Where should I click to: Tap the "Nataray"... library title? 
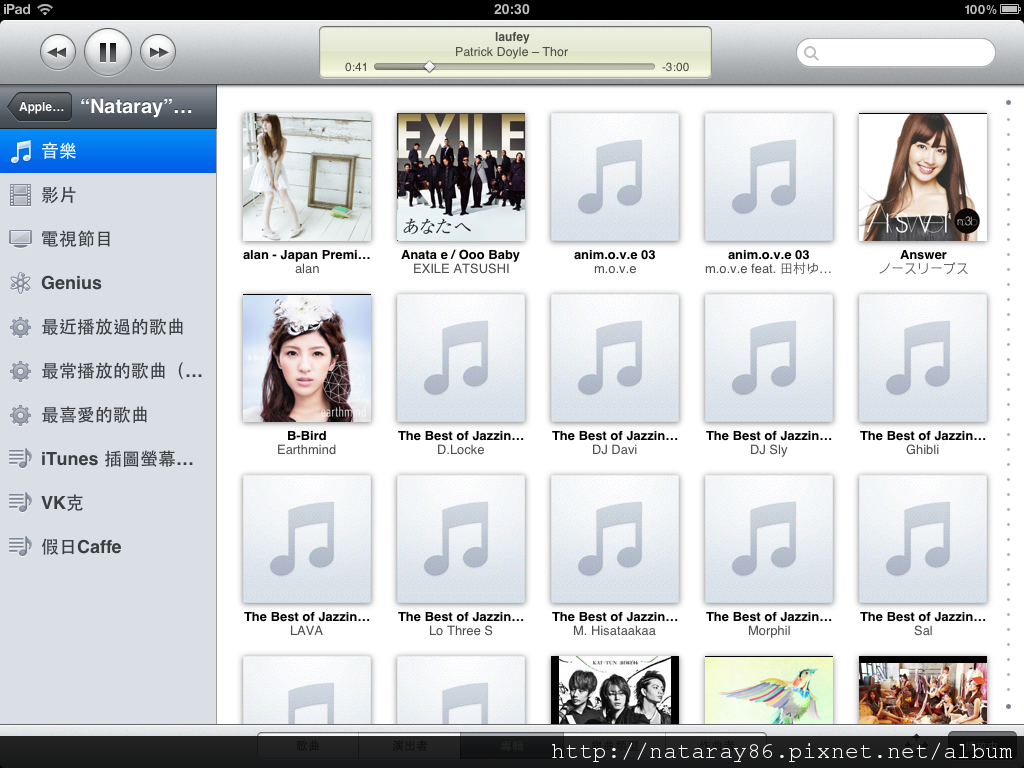point(136,106)
